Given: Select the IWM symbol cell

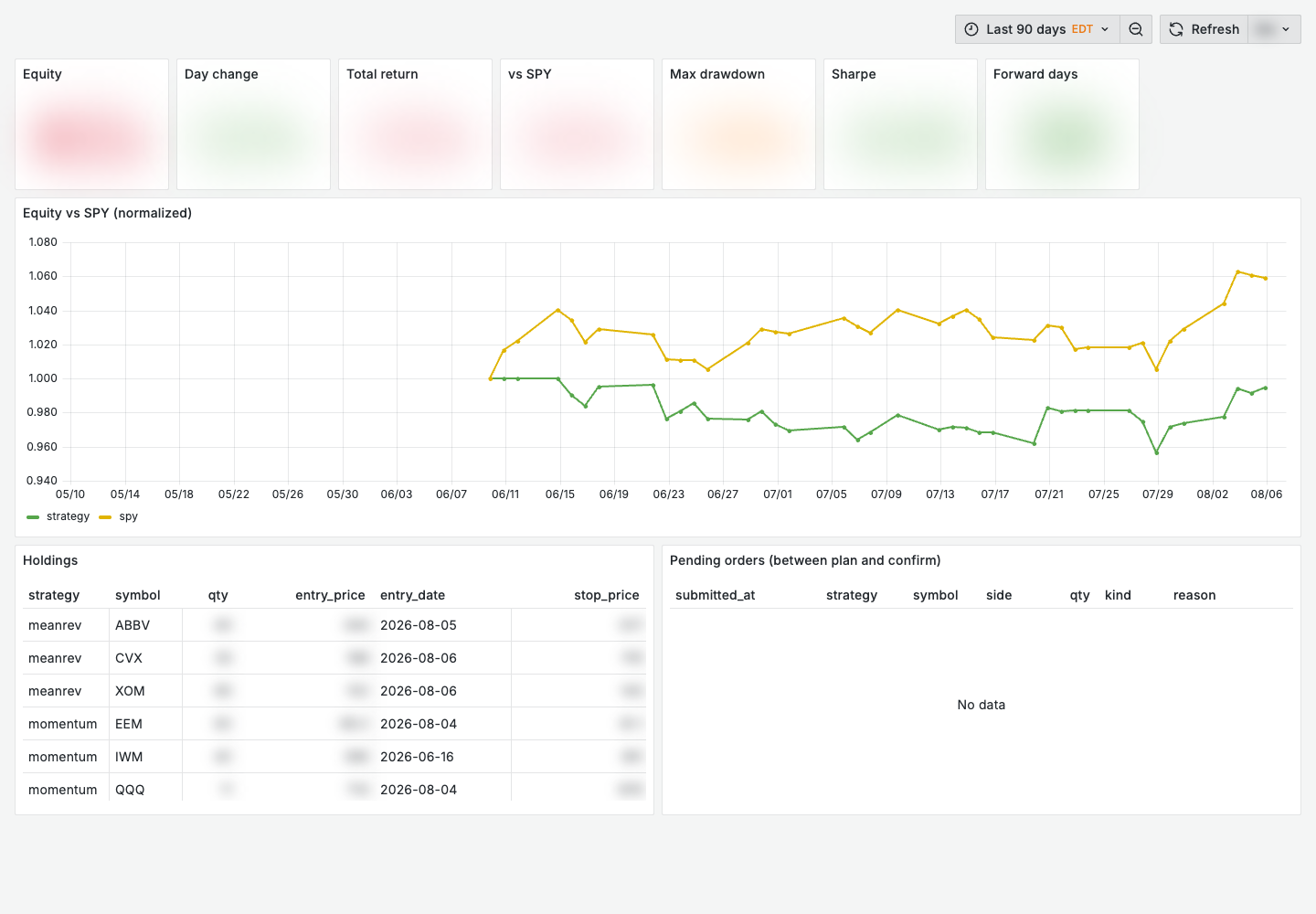Looking at the screenshot, I should coord(146,757).
